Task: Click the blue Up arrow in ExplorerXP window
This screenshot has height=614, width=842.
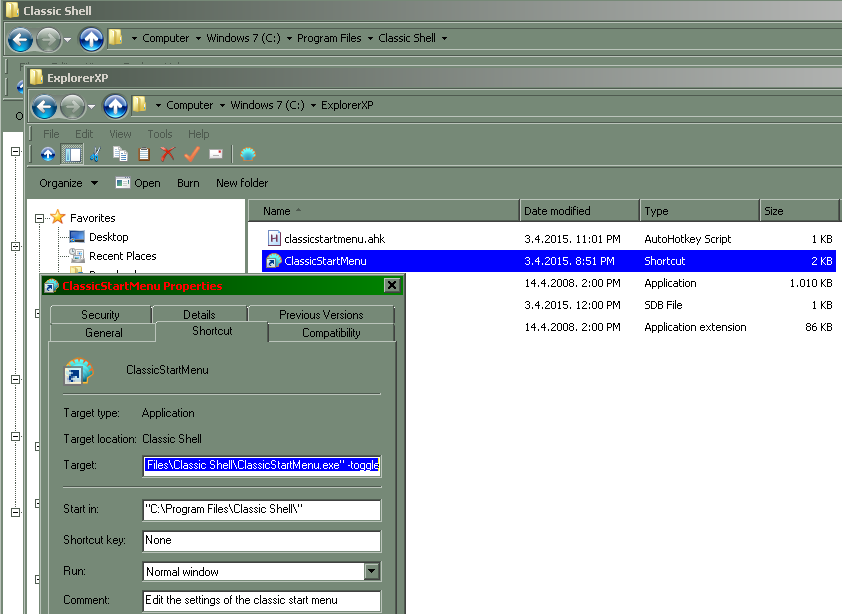Action: [115, 106]
